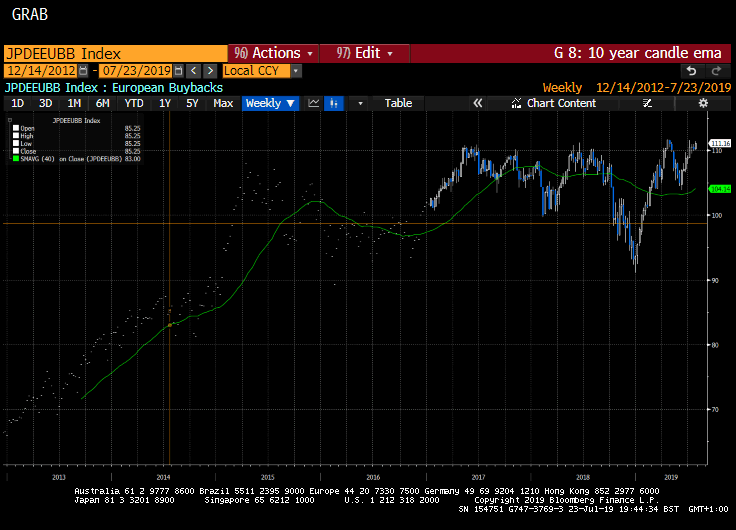The image size is (736, 530).
Task: Click the green SMAVG legend color swatch
Action: pos(15,159)
